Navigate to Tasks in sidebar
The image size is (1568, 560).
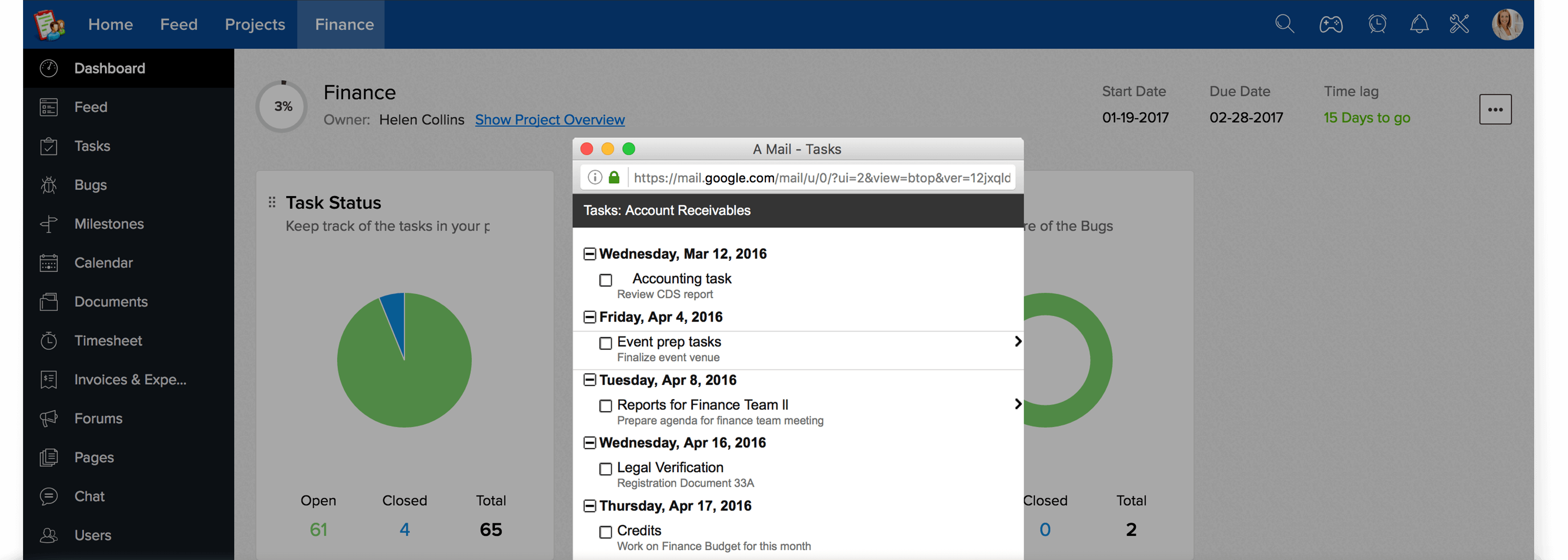tap(91, 146)
